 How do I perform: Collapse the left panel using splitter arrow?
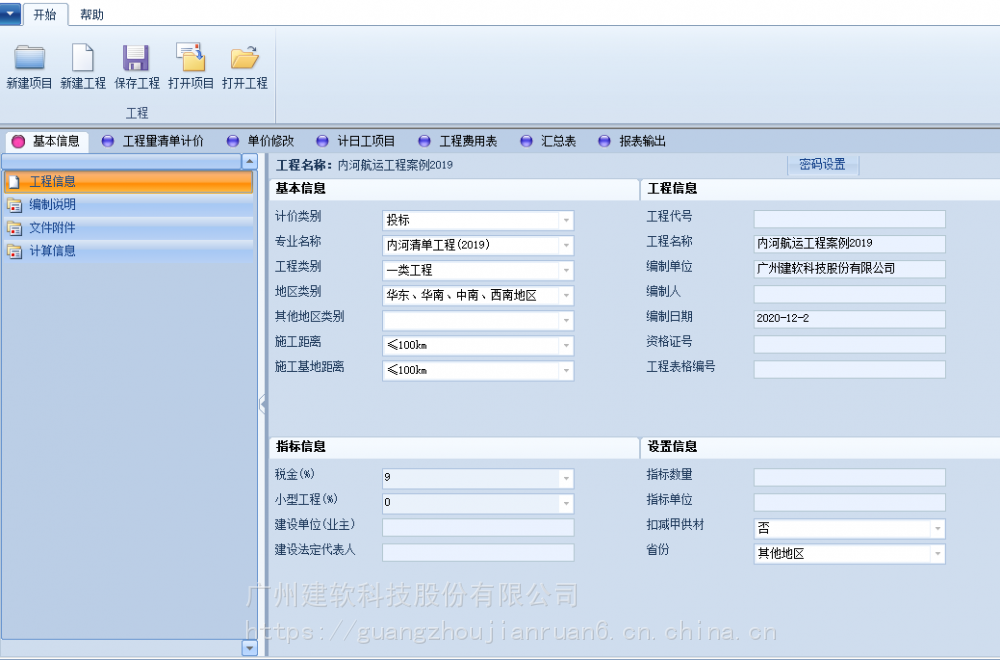262,403
